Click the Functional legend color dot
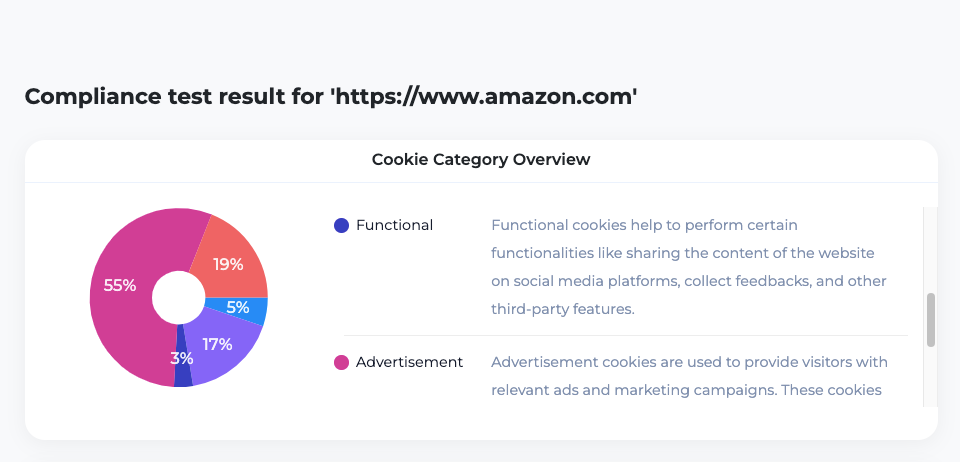The height and width of the screenshot is (462, 960). point(341,225)
